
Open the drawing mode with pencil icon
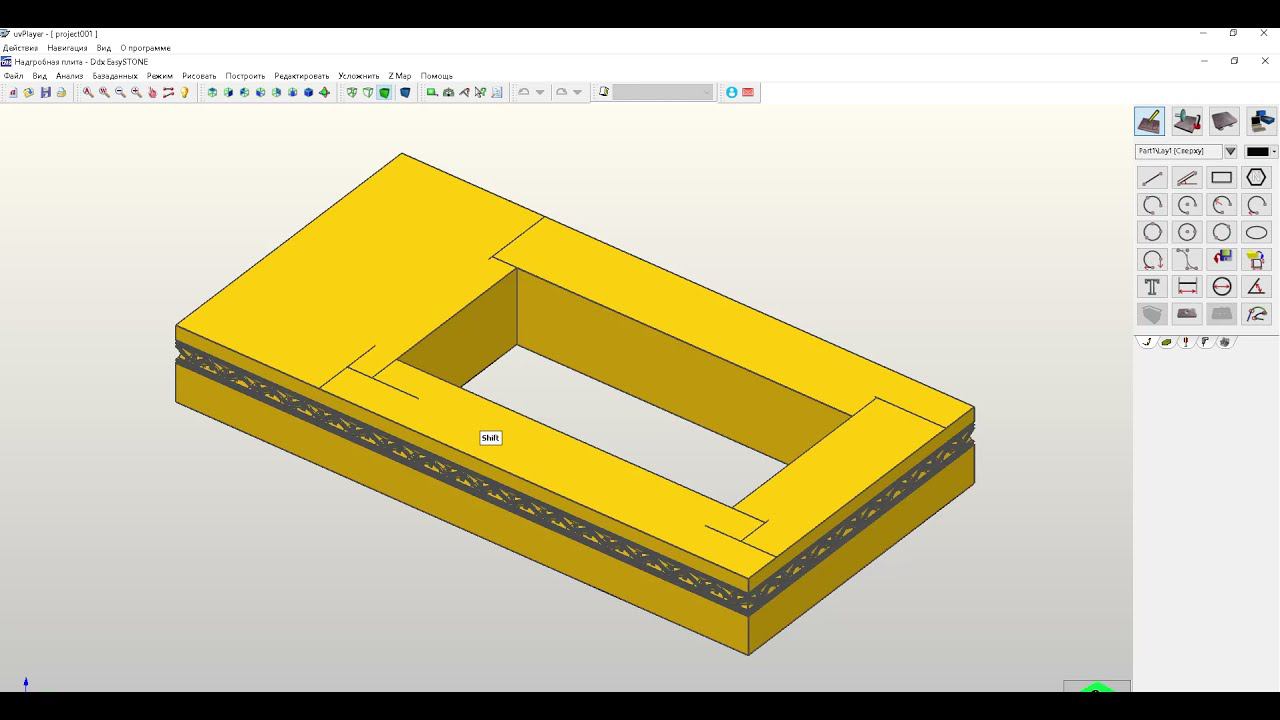pos(1150,121)
